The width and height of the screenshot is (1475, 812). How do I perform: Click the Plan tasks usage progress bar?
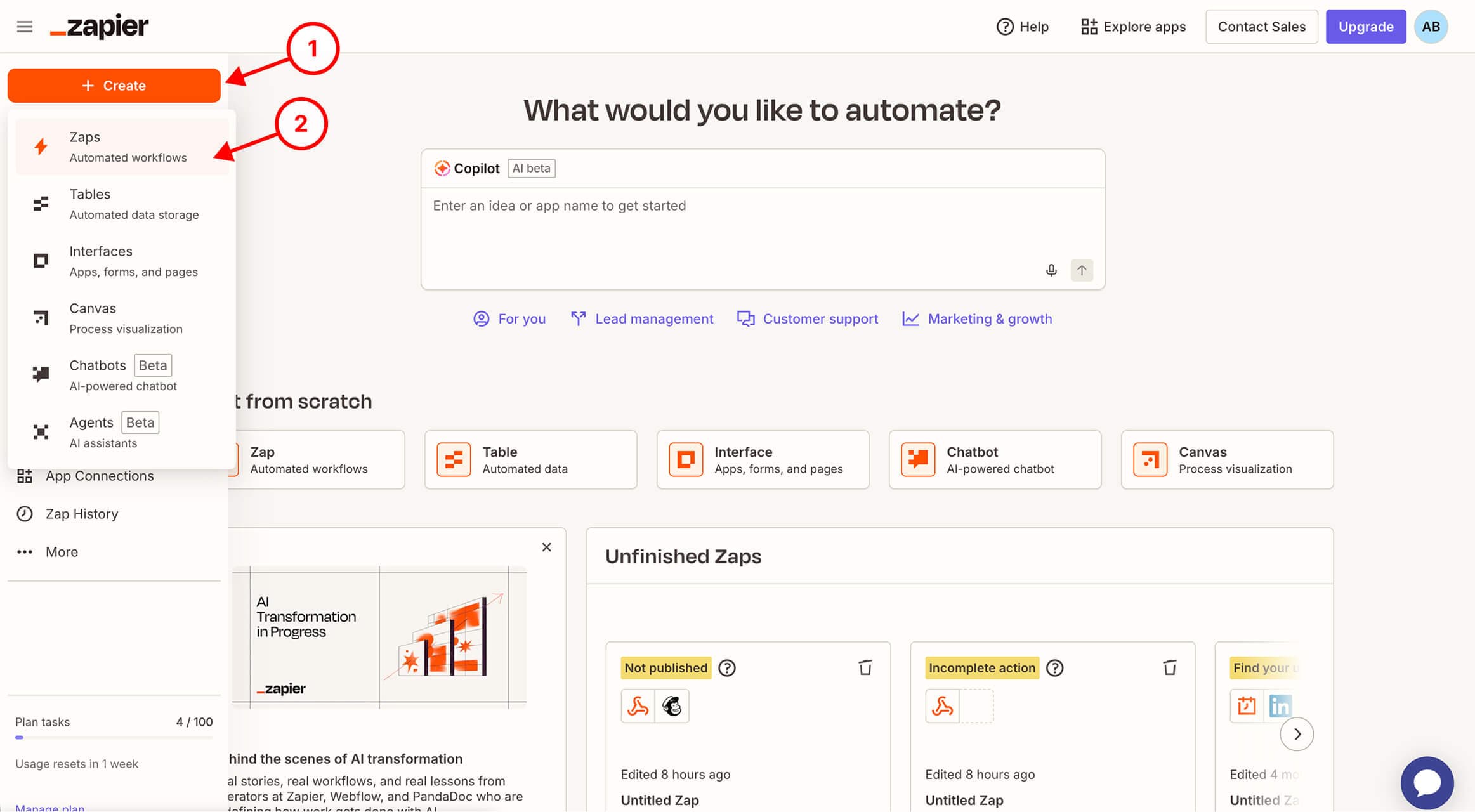[x=114, y=737]
